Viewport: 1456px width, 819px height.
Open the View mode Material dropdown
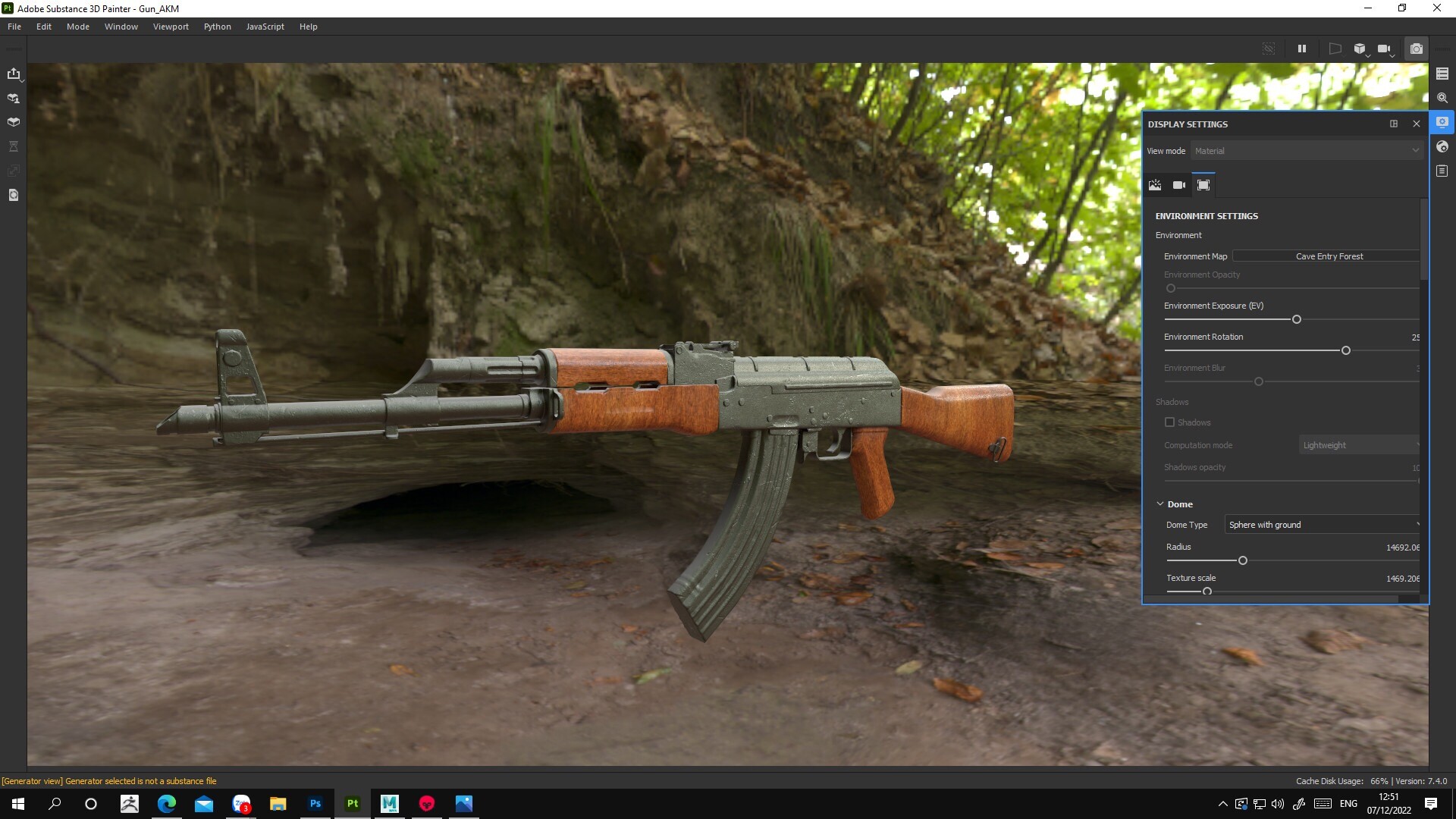1306,150
